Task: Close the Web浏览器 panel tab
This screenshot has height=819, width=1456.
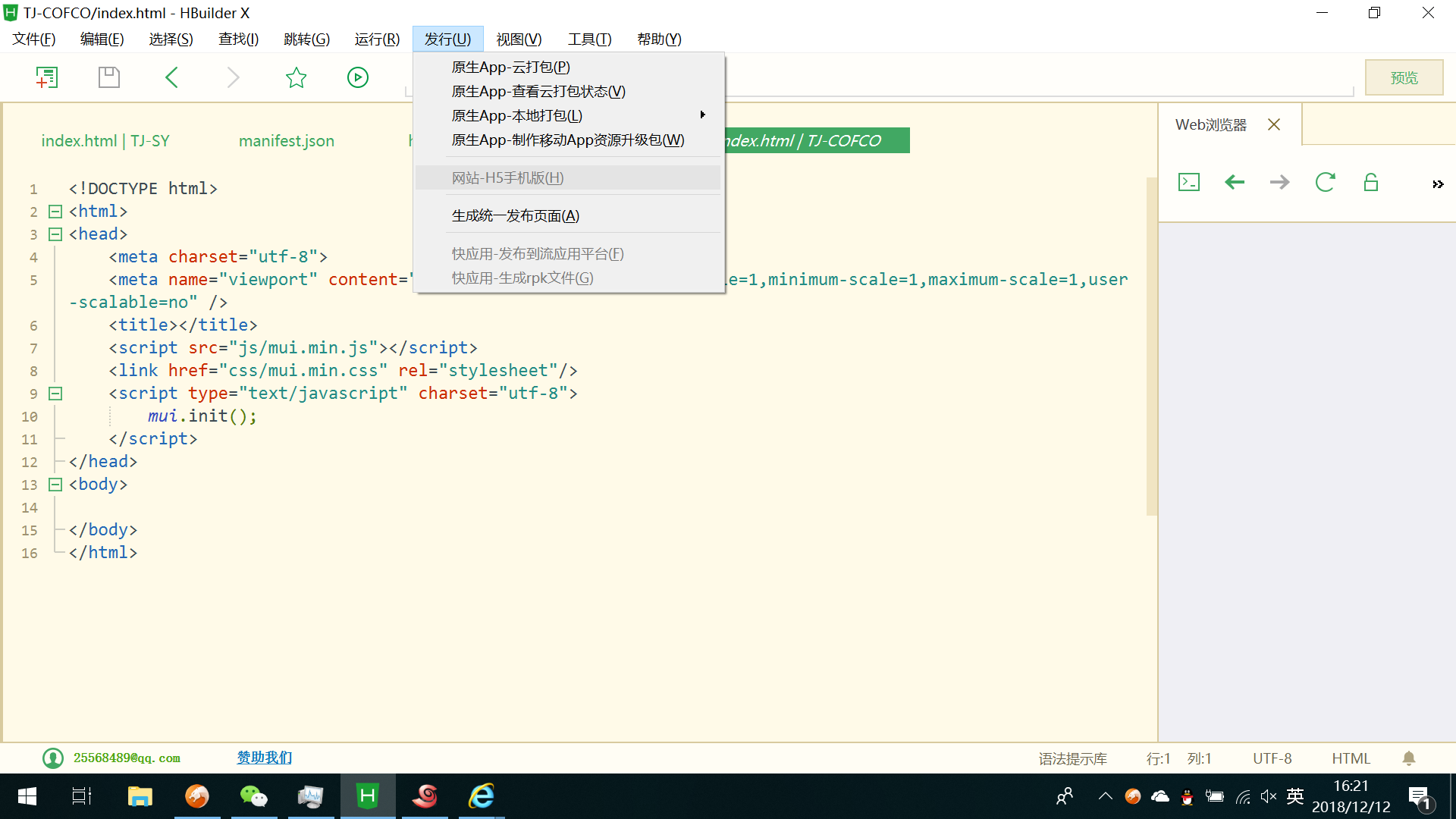Action: [1274, 125]
